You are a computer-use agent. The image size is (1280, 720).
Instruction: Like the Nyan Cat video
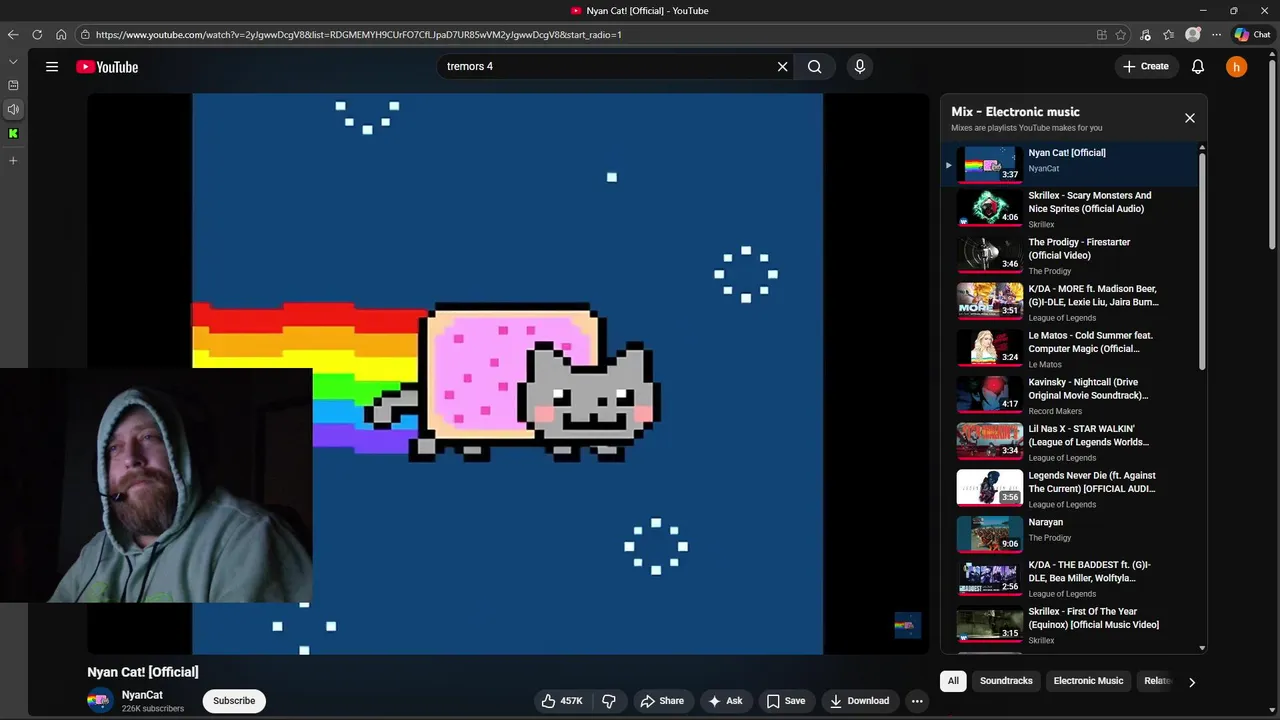pyautogui.click(x=562, y=701)
